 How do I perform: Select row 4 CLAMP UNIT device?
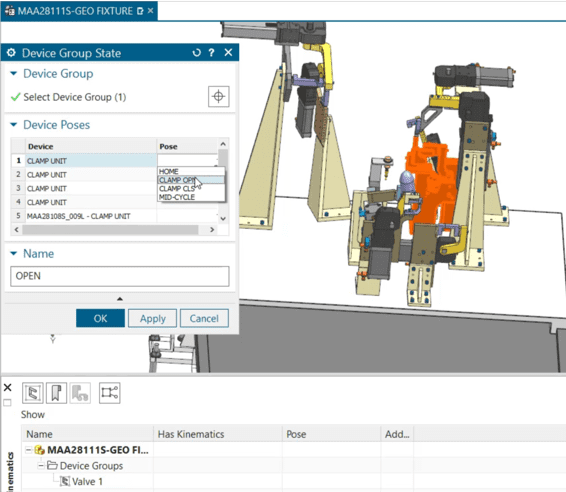pyautogui.click(x=91, y=202)
